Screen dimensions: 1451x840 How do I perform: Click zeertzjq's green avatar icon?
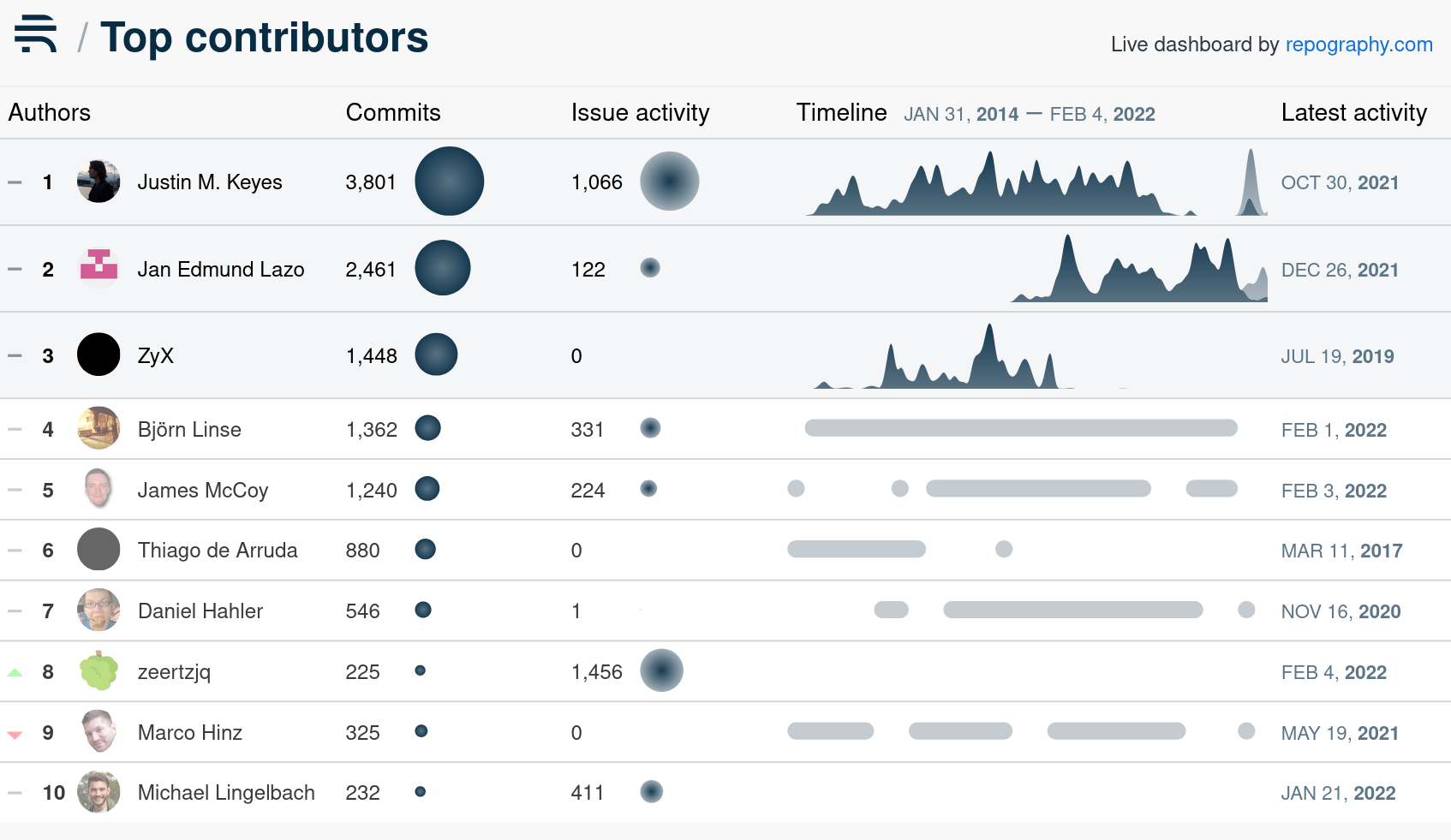(99, 671)
